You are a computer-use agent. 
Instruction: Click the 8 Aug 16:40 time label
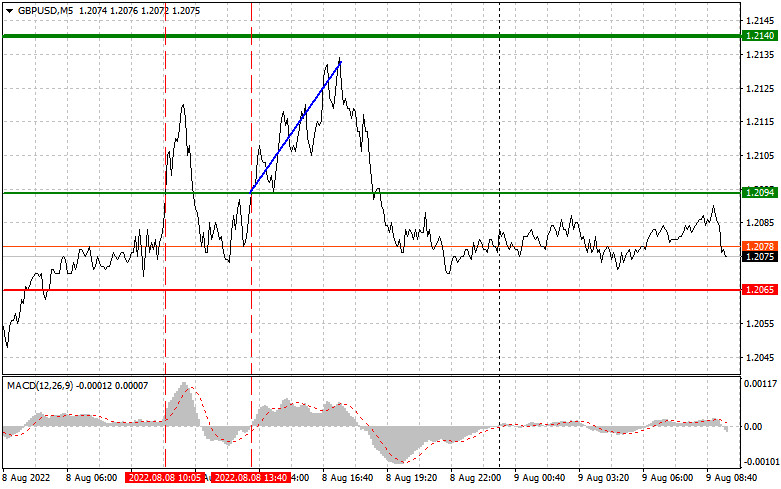pos(348,478)
